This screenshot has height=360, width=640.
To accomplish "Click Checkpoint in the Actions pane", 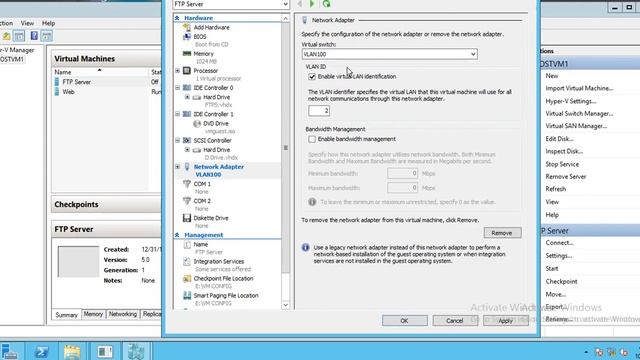I will pyautogui.click(x=561, y=281).
